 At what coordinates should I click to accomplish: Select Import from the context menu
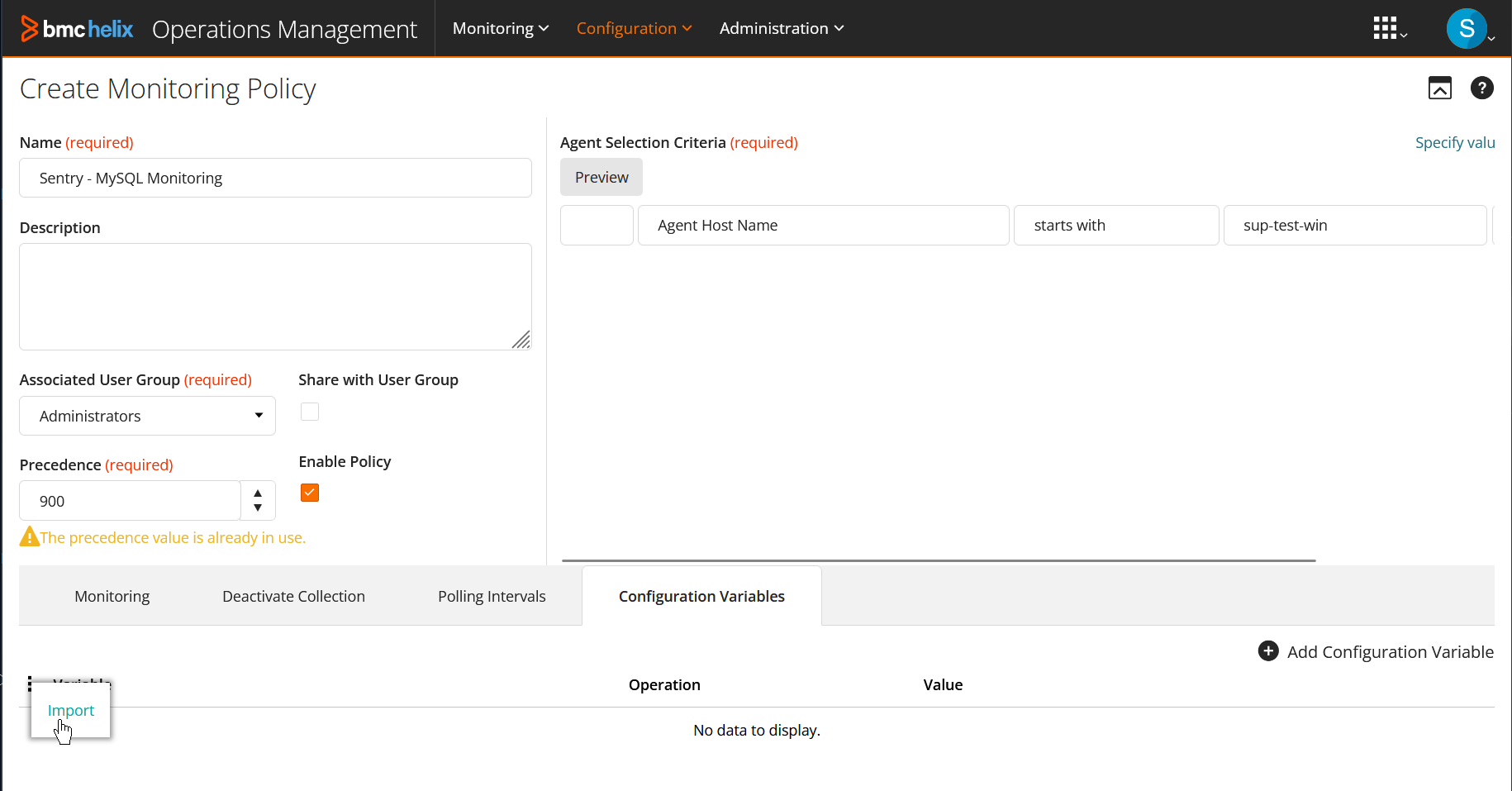point(70,710)
